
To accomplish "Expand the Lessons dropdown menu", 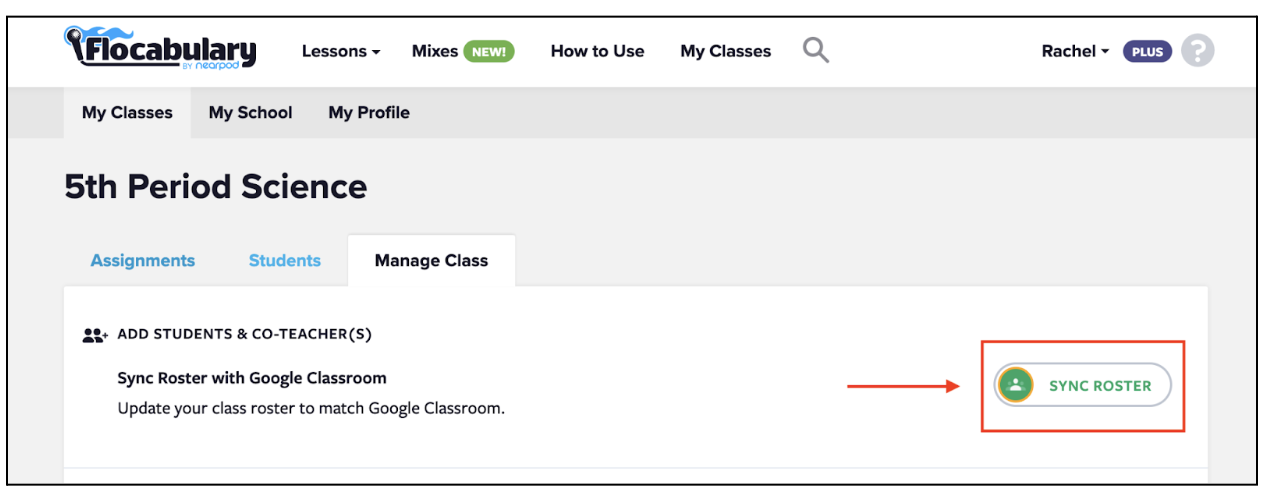I will point(341,51).
